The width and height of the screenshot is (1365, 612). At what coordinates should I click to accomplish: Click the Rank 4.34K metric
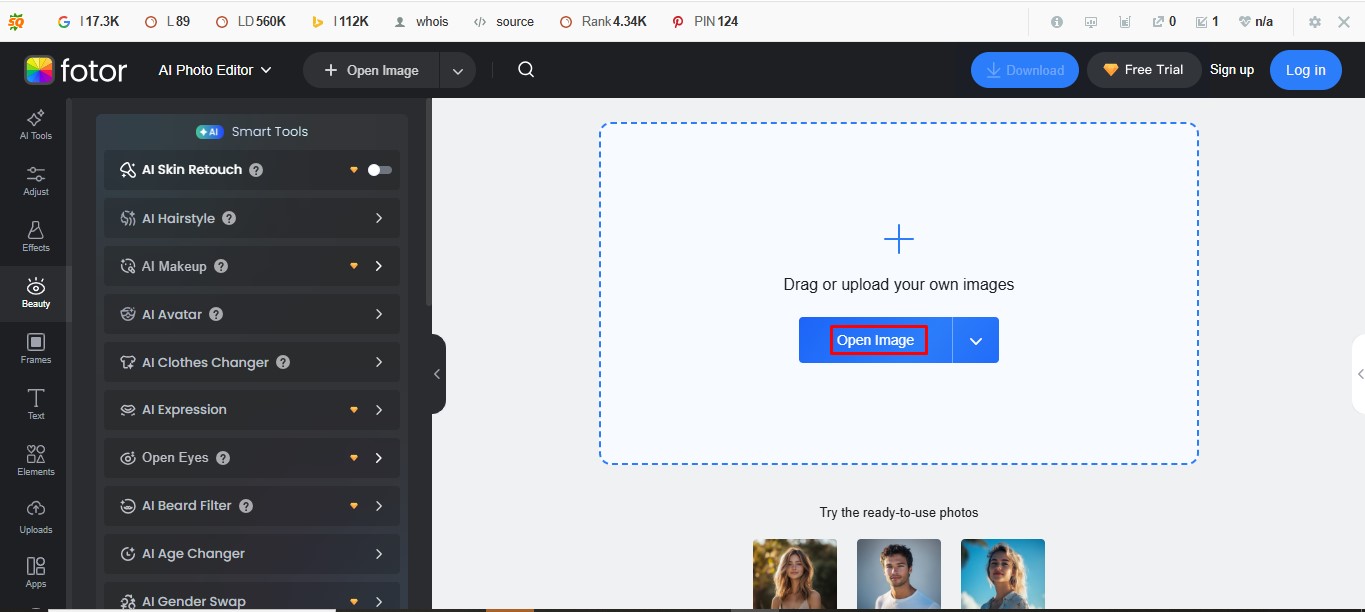tap(603, 21)
